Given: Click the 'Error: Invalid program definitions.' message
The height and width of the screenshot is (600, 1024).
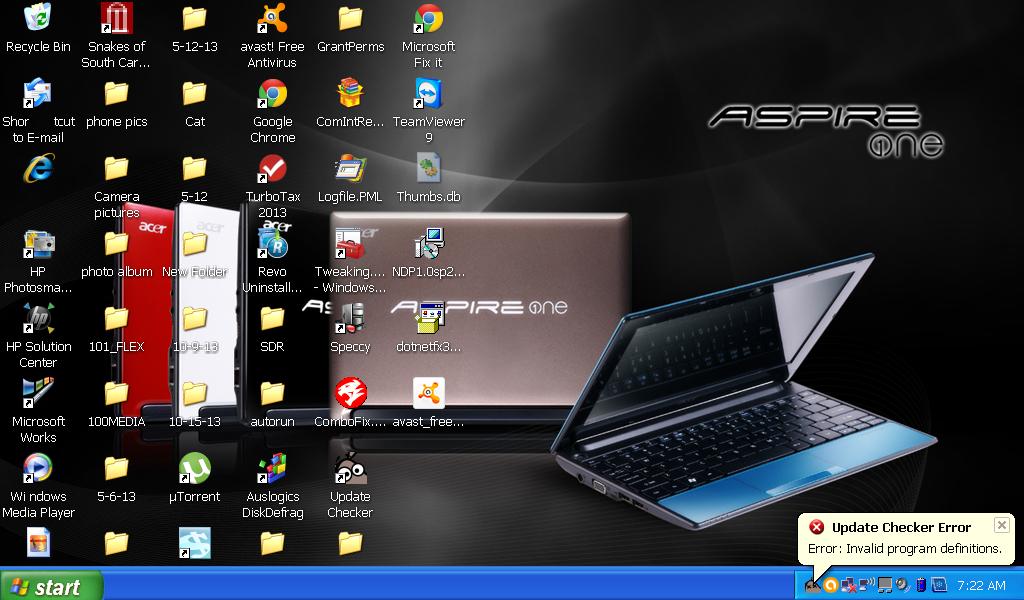Looking at the screenshot, I should point(904,548).
